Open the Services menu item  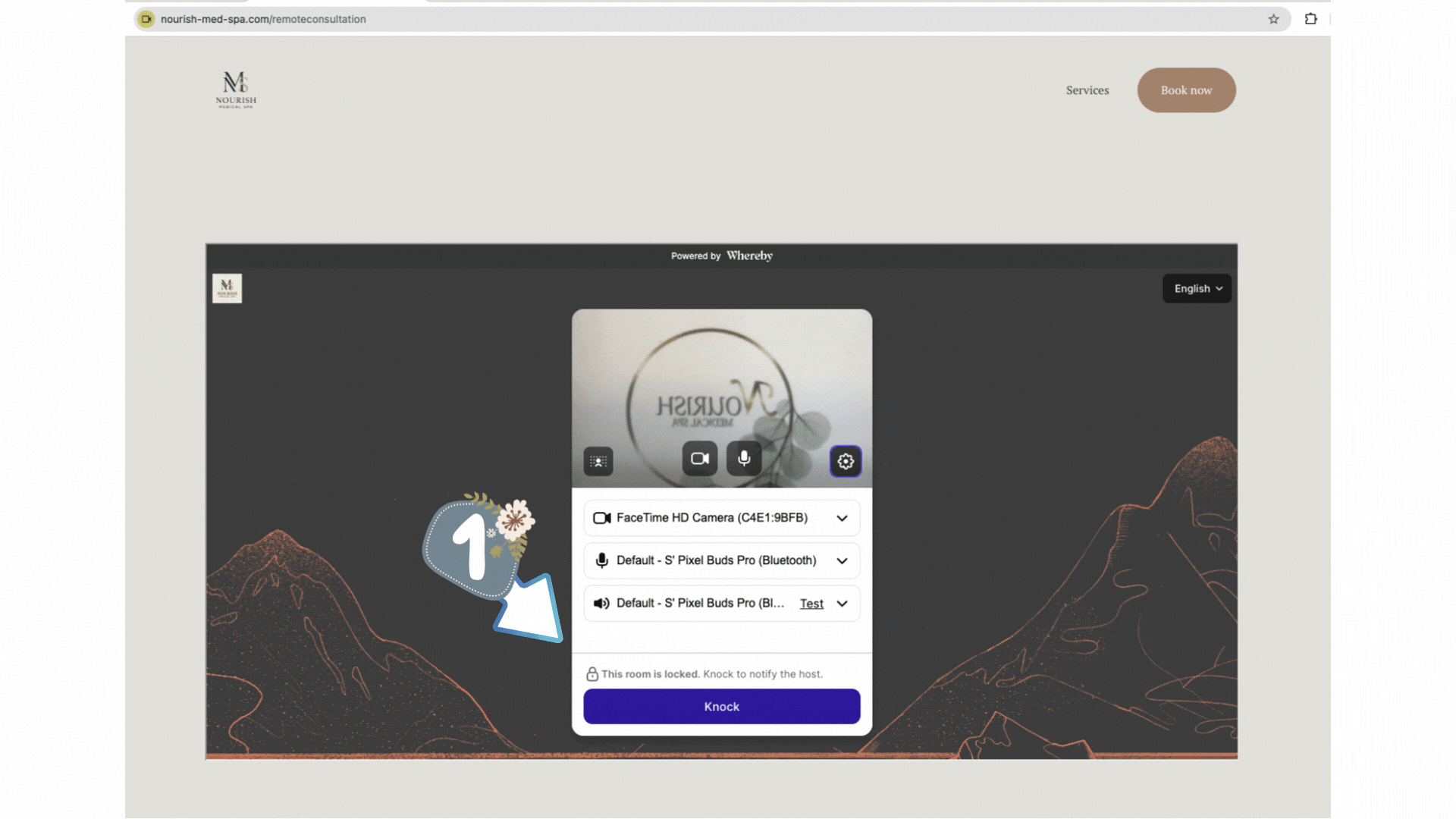point(1087,90)
